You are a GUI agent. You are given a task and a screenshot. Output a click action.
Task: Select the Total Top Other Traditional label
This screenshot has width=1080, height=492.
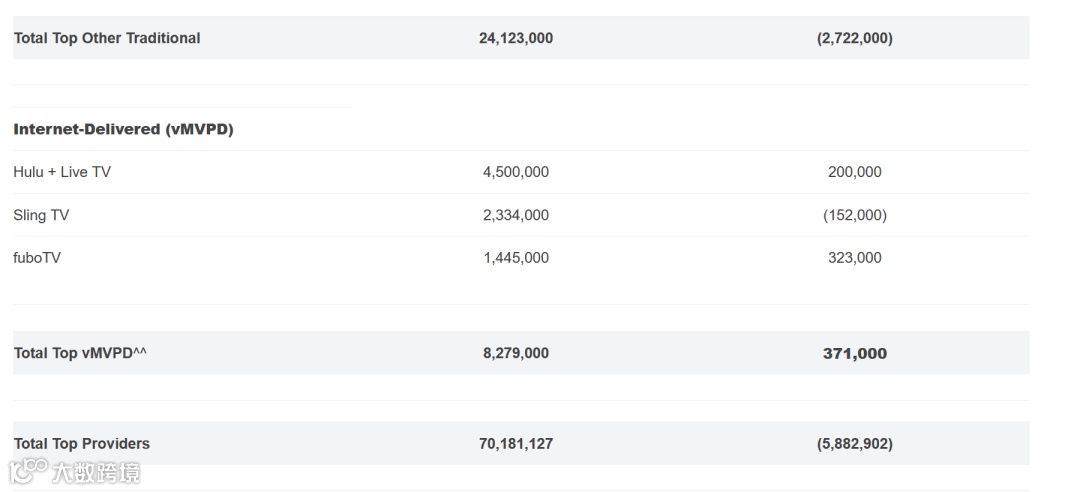tap(107, 38)
